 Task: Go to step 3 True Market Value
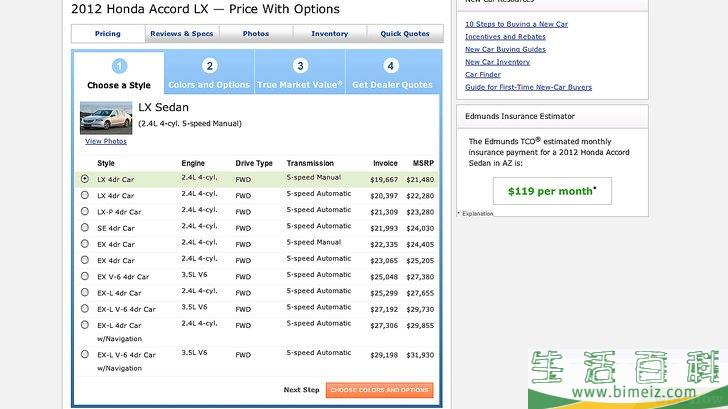[x=300, y=73]
